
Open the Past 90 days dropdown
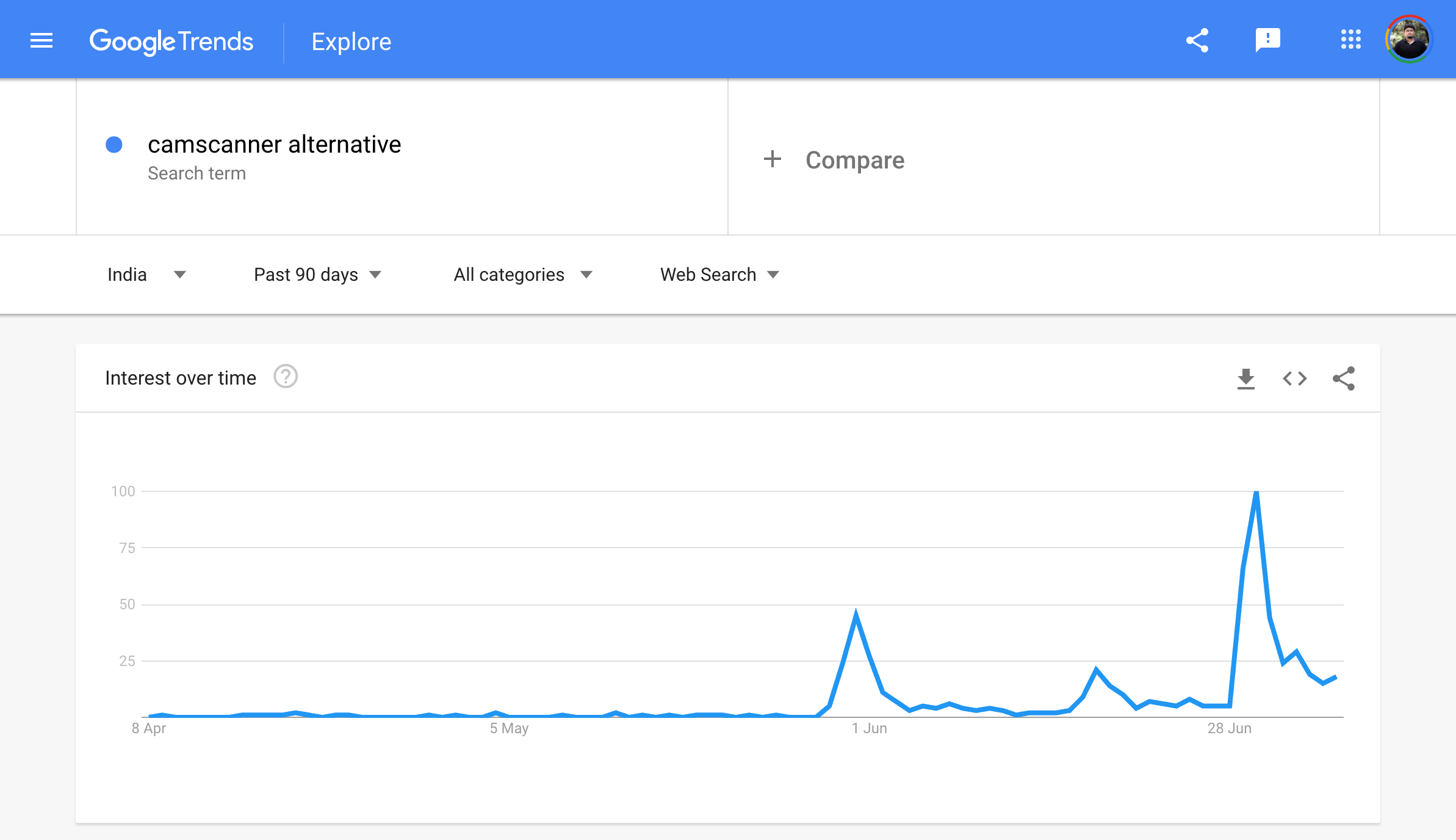[317, 275]
